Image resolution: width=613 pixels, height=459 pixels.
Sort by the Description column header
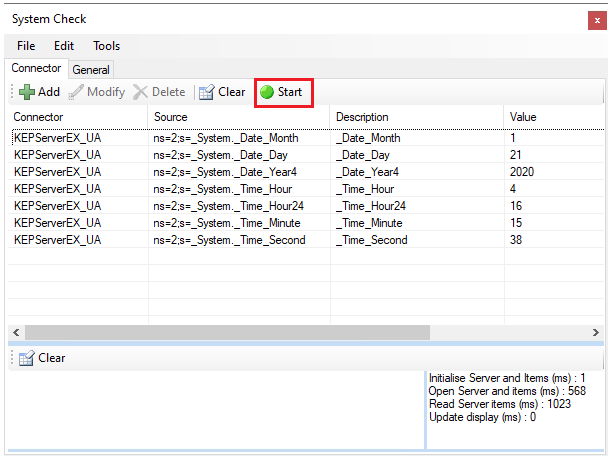tap(417, 117)
